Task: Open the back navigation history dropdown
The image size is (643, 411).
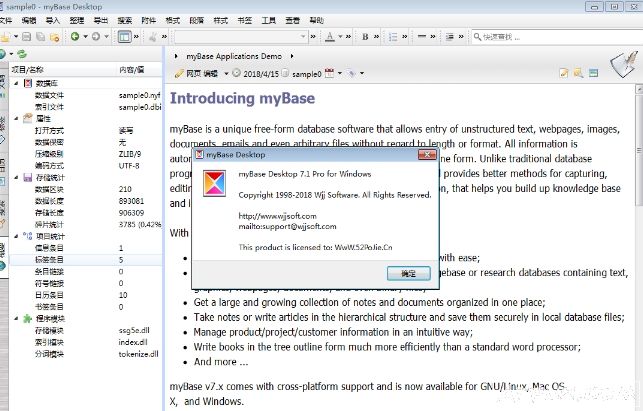Action: [x=85, y=37]
